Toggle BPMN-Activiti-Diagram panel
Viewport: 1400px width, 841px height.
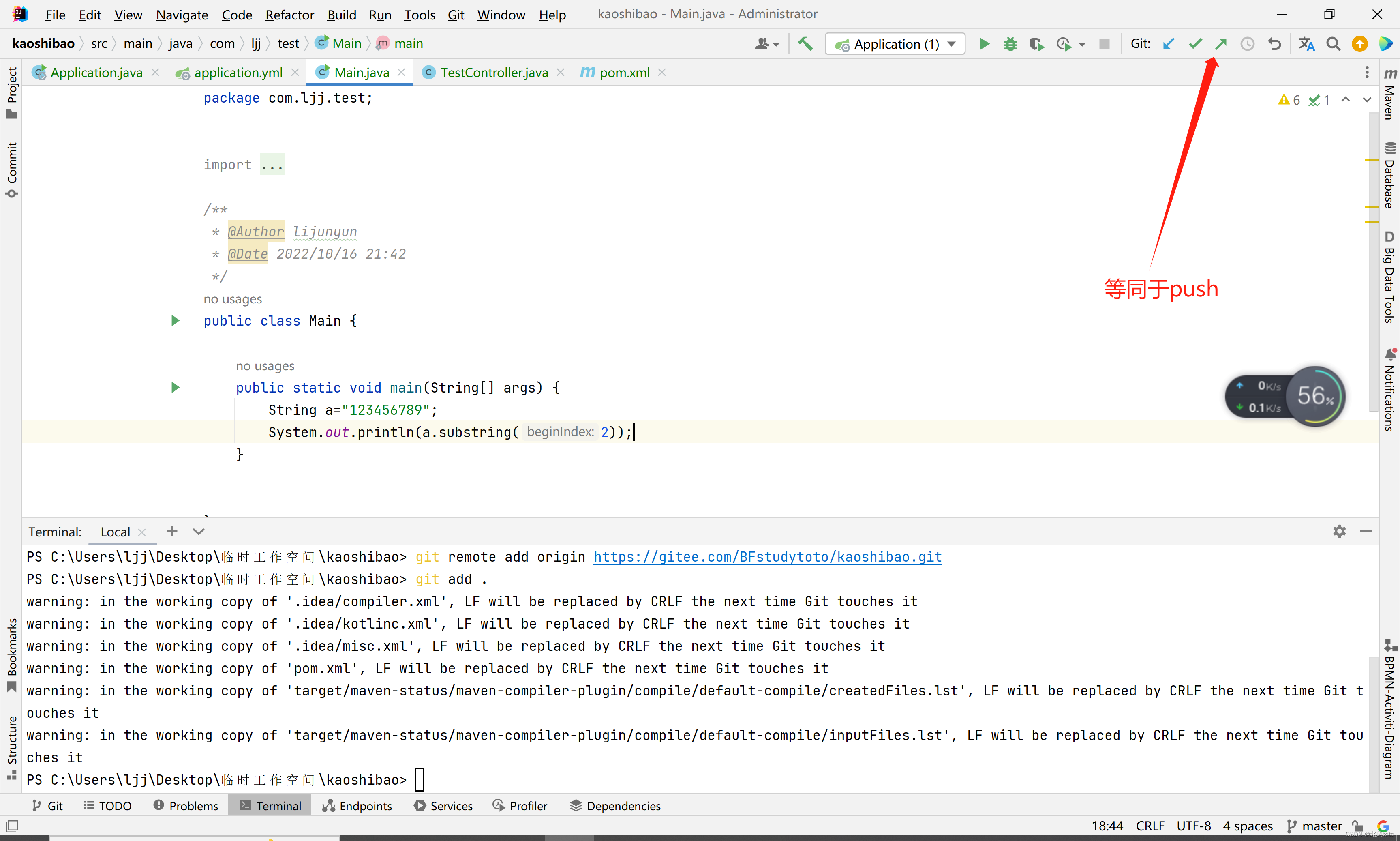[x=1389, y=709]
